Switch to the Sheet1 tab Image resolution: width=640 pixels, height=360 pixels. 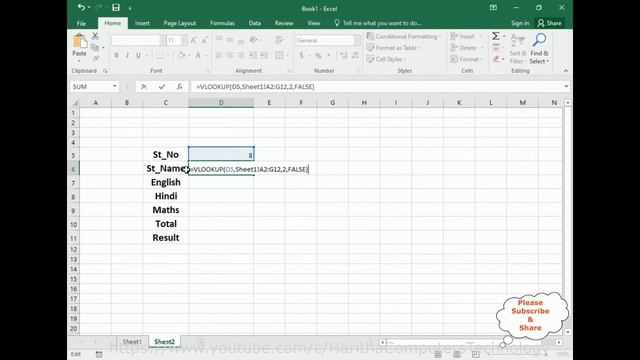(x=132, y=342)
